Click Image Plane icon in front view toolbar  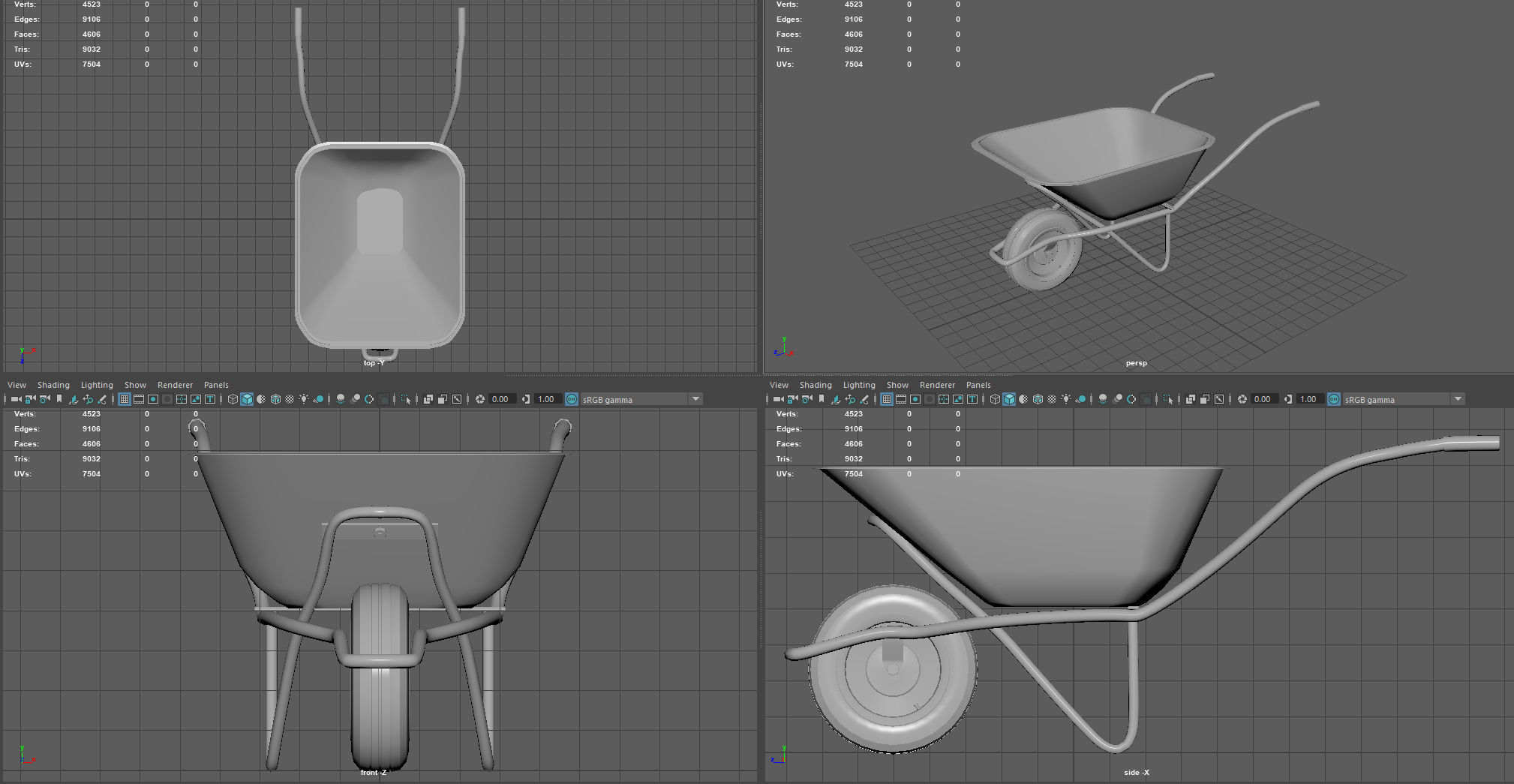(x=74, y=399)
